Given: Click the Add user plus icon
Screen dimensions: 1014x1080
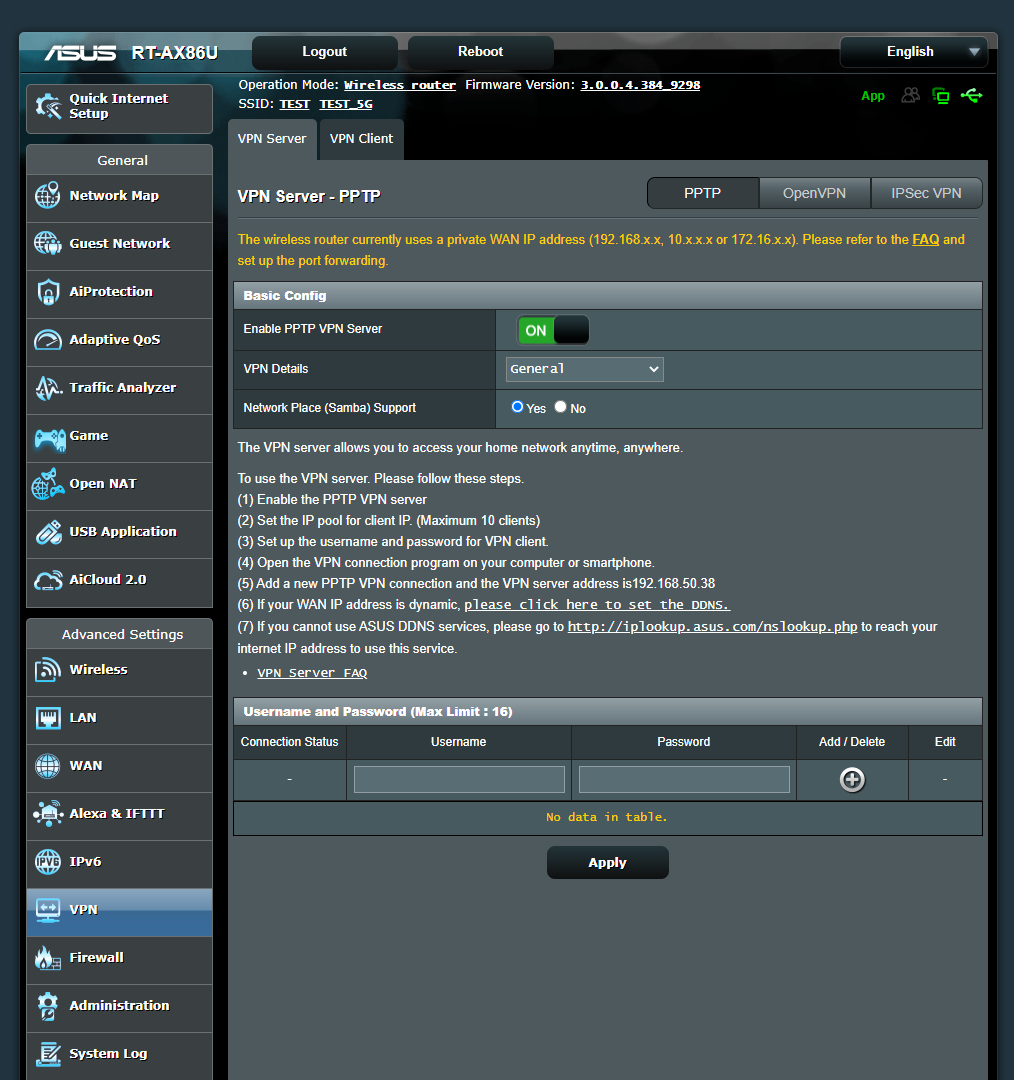Looking at the screenshot, I should tap(851, 779).
